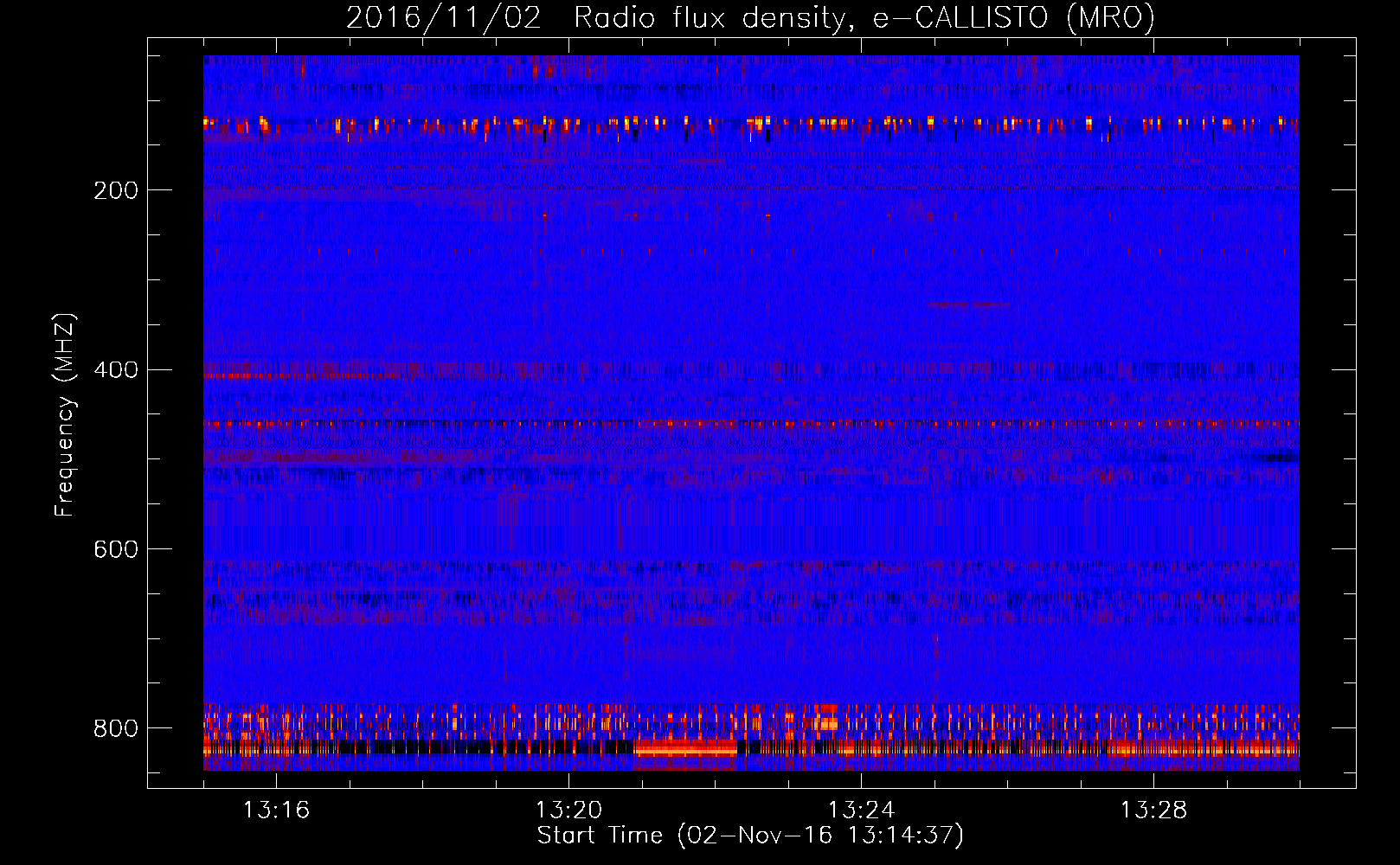Click the 13:16 time tick label
Screen dimensions: 1400x865
(x=276, y=810)
